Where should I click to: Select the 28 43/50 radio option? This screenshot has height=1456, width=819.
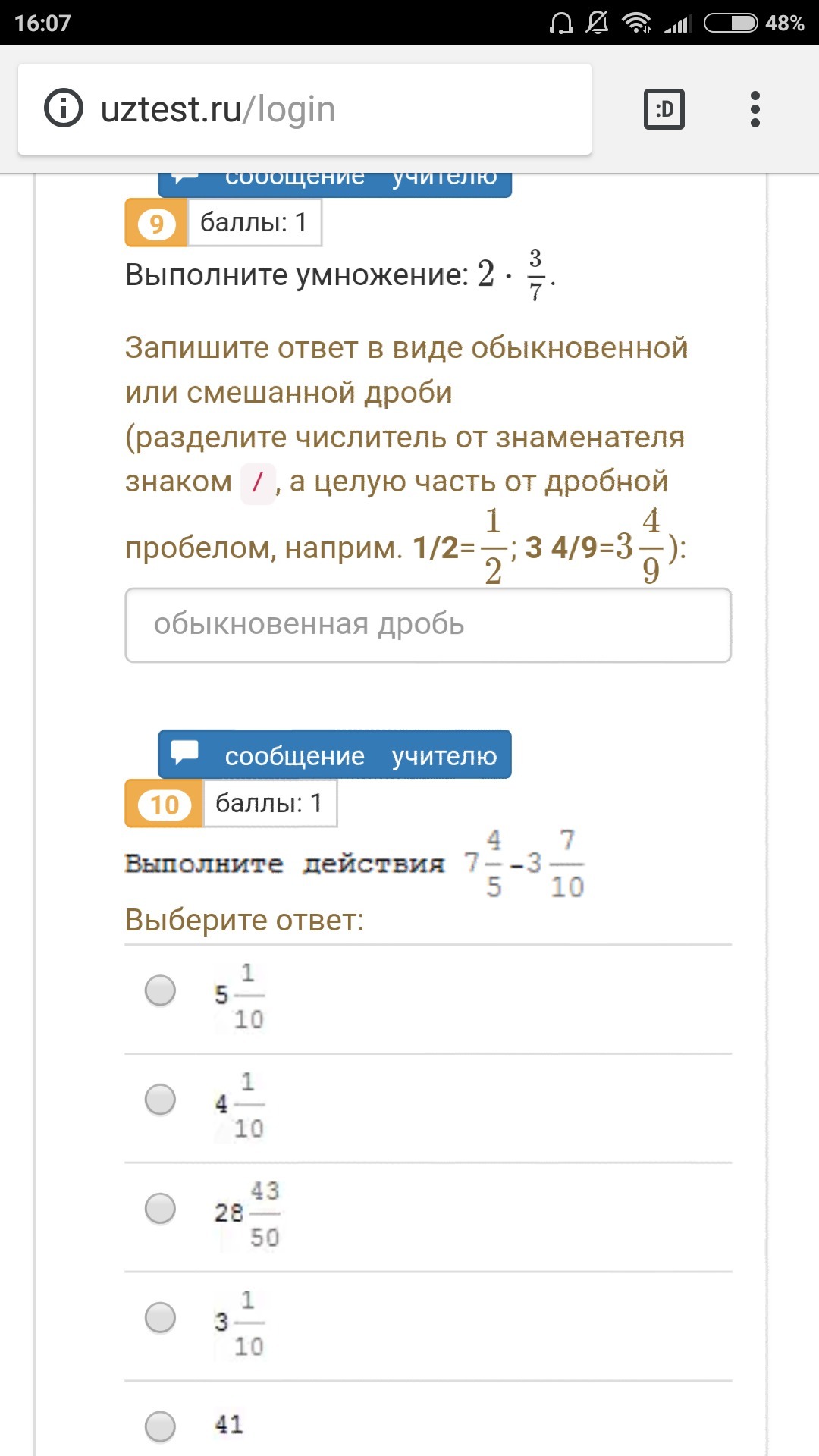[160, 1209]
